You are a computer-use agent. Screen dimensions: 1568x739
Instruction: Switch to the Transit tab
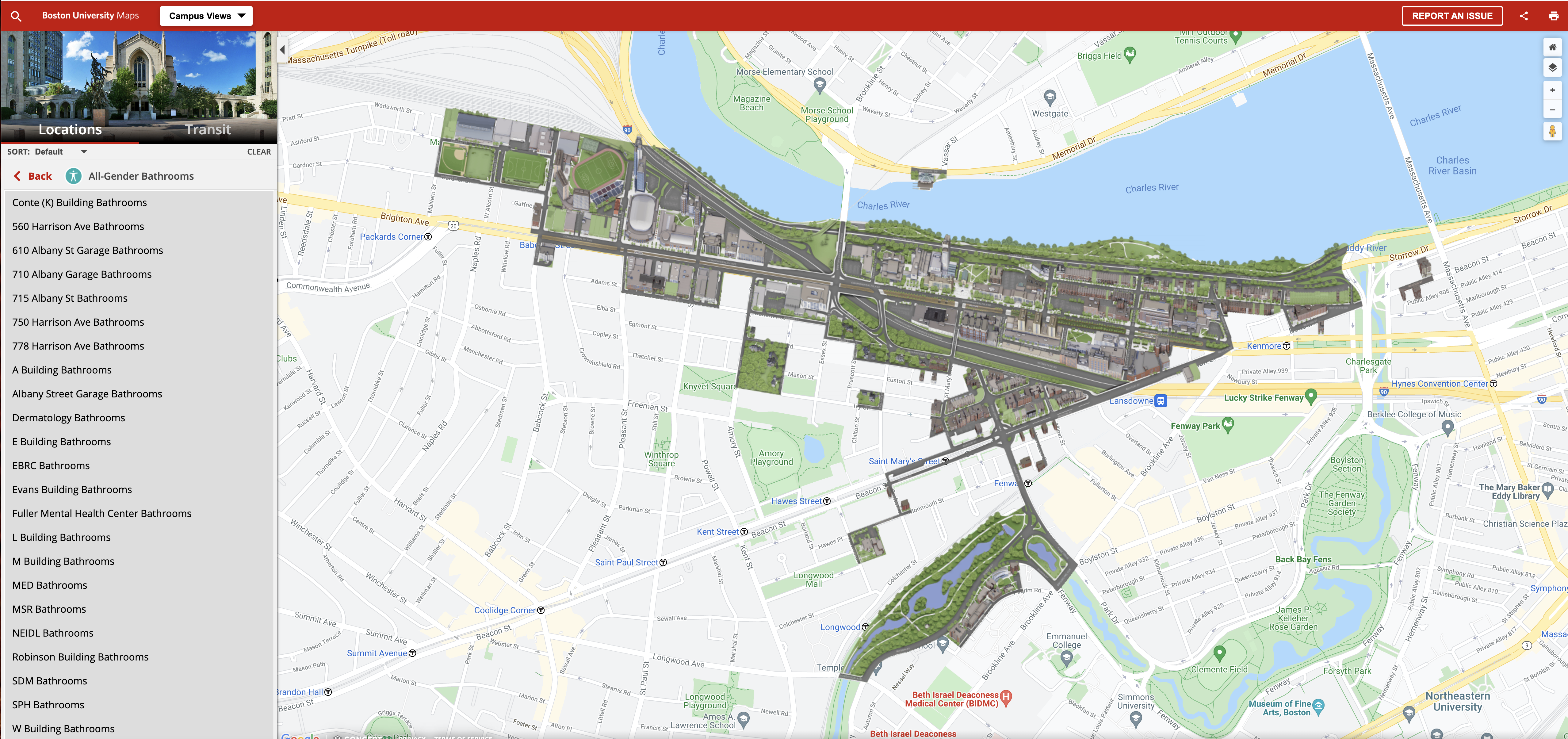(x=208, y=130)
